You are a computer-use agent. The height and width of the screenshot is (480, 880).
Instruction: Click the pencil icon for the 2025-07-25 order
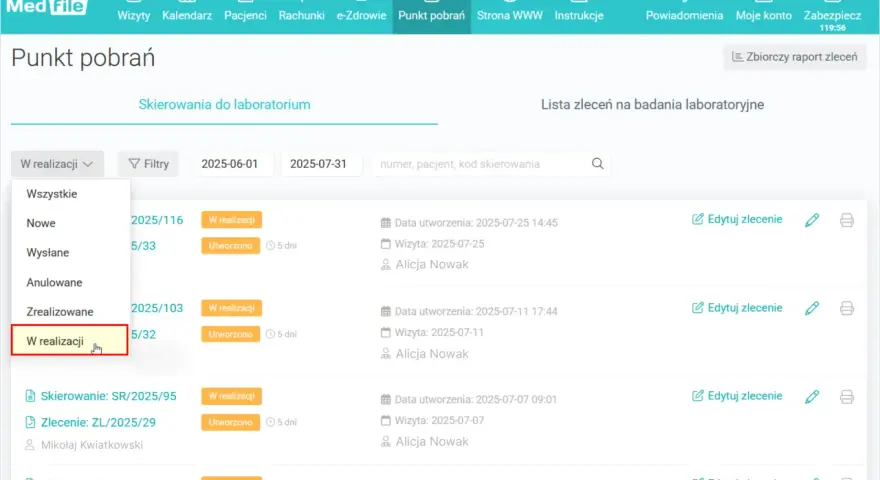tap(812, 220)
